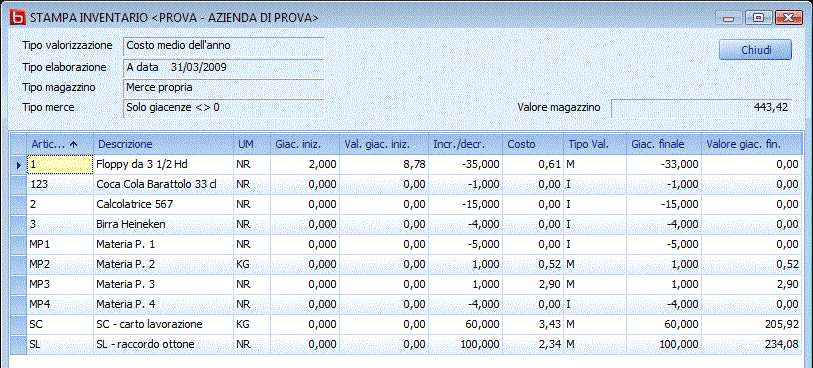Click the UM column header
The height and width of the screenshot is (368, 813).
(x=251, y=144)
